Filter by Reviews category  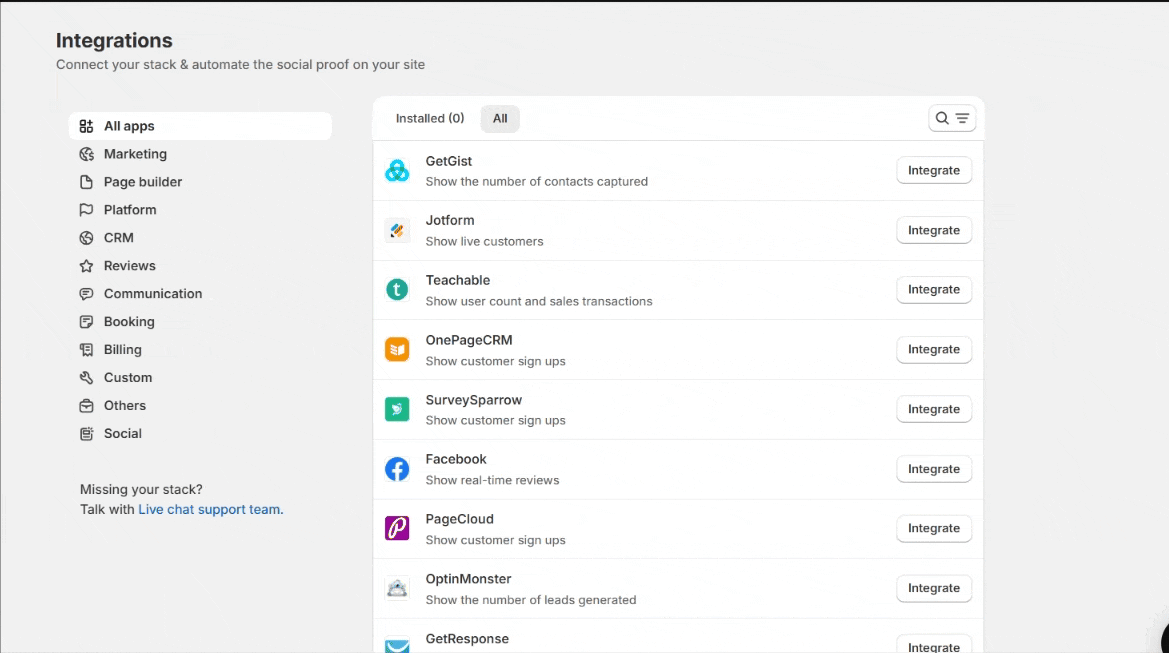coord(129,266)
